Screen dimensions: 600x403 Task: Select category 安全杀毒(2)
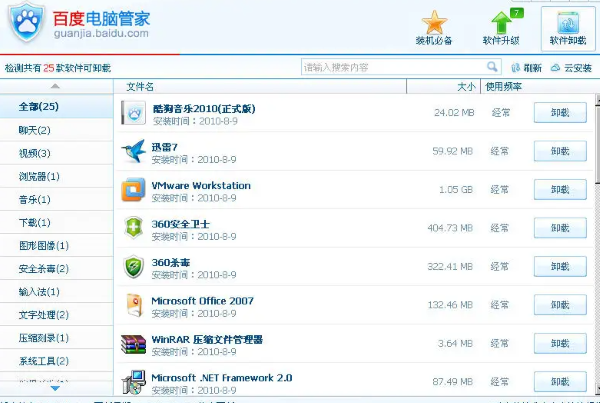click(x=57, y=269)
